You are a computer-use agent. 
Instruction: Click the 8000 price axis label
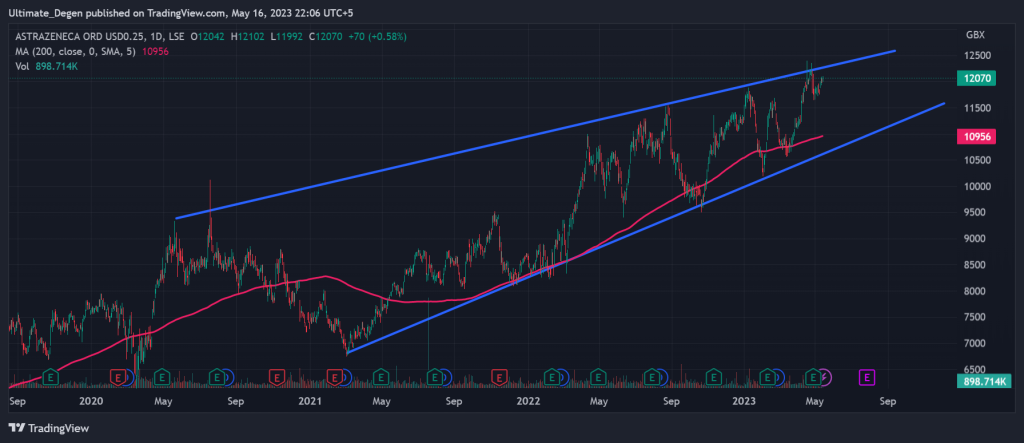tap(974, 291)
